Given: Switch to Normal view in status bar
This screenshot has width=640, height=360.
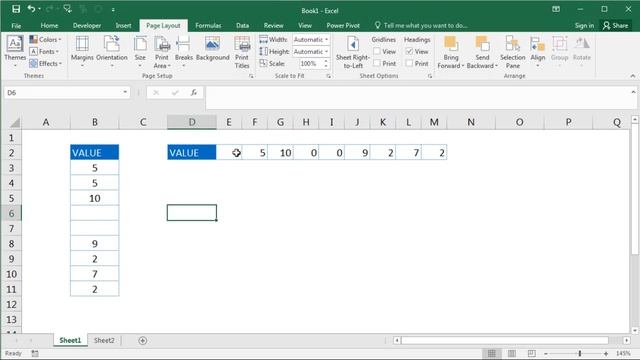Looking at the screenshot, I should [x=491, y=353].
